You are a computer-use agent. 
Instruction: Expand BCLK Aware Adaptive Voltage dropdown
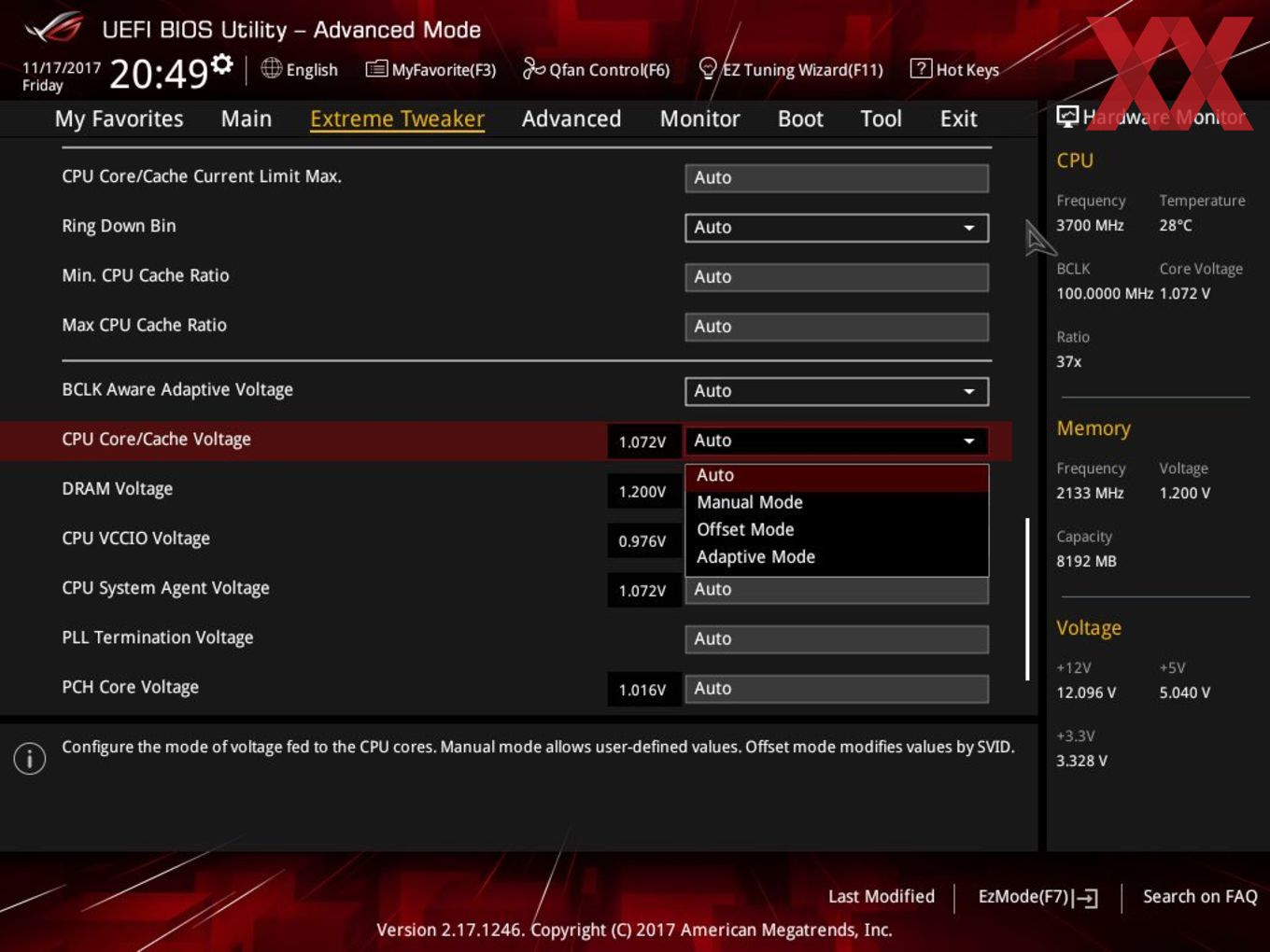click(837, 391)
